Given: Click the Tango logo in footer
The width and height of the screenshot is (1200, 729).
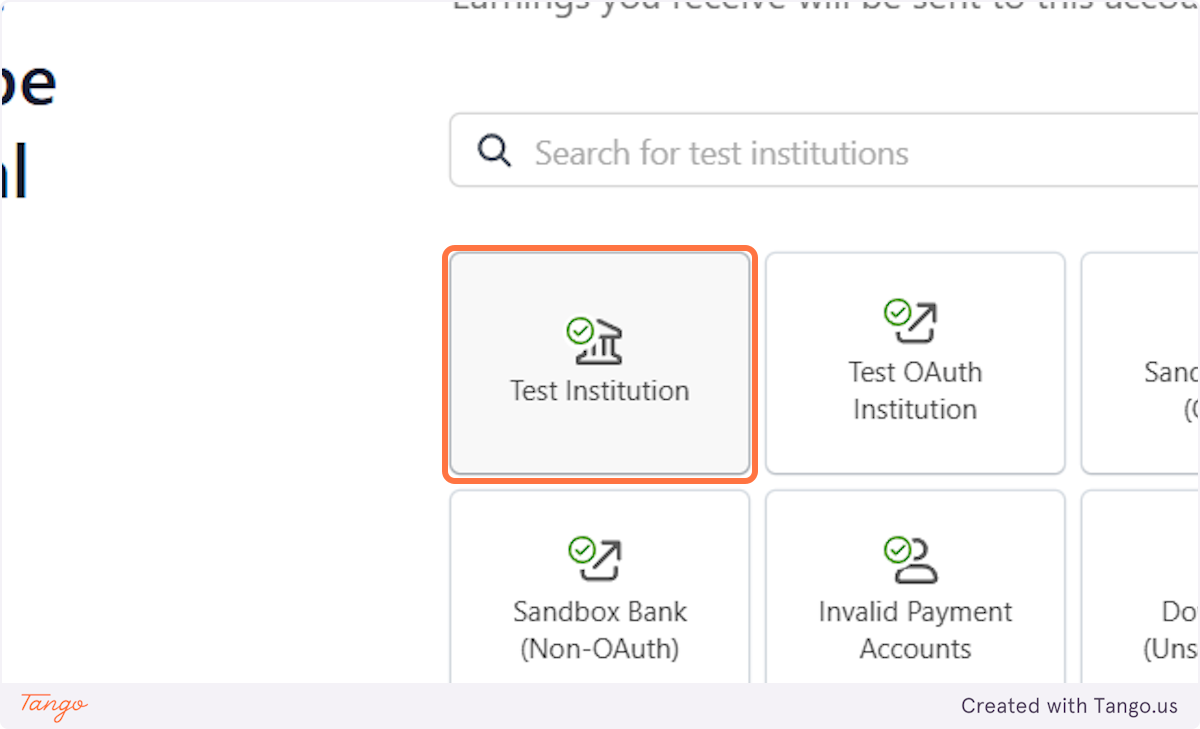Looking at the screenshot, I should point(54,706).
